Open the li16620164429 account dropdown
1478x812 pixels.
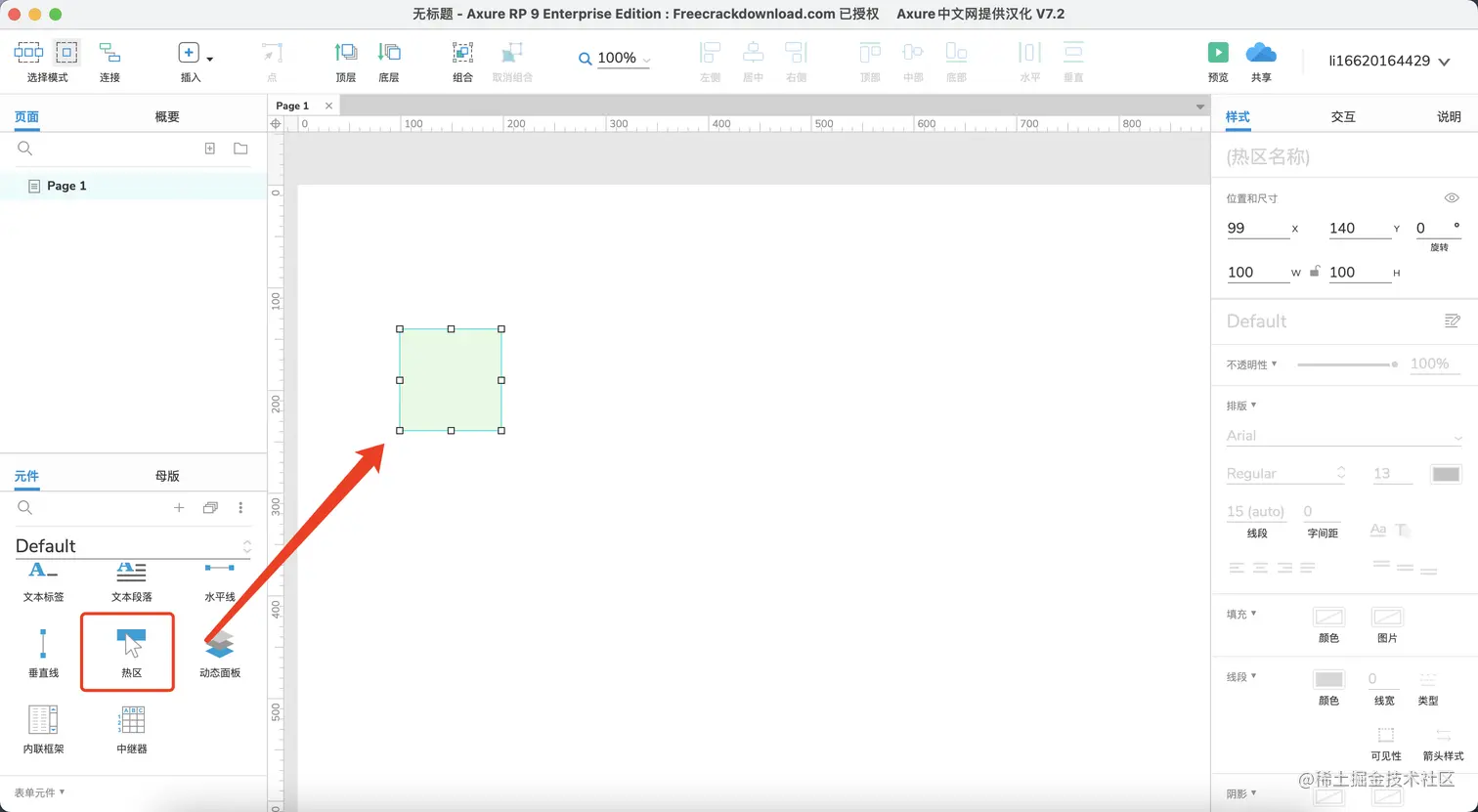click(1388, 61)
